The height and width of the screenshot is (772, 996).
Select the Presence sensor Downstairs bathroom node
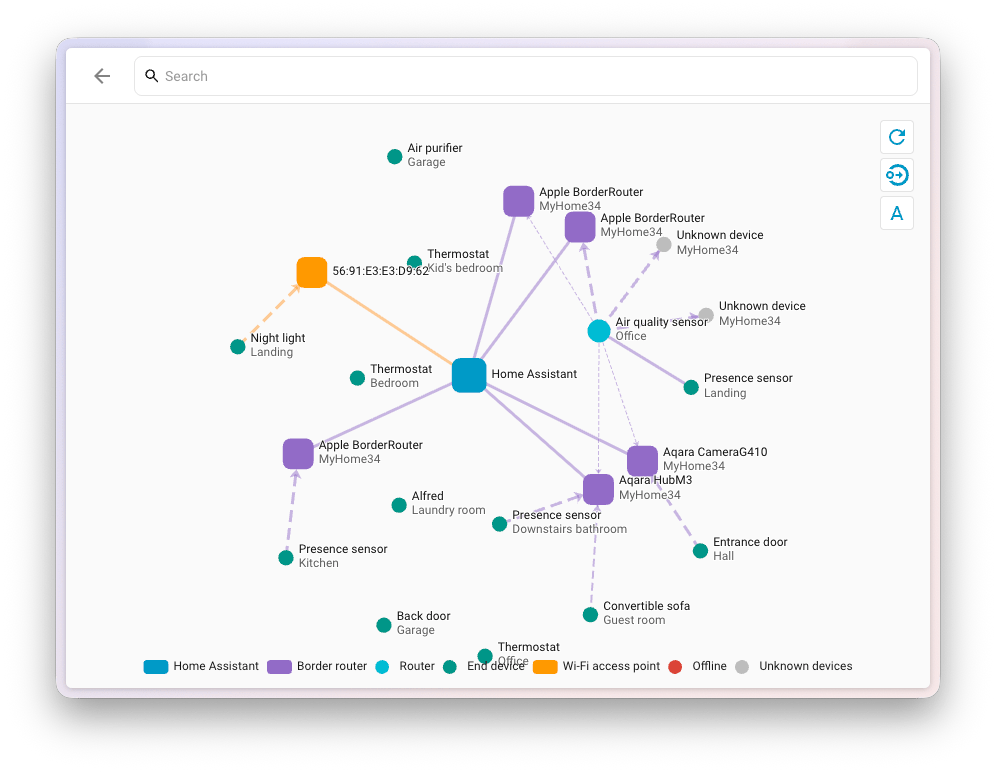click(499, 524)
